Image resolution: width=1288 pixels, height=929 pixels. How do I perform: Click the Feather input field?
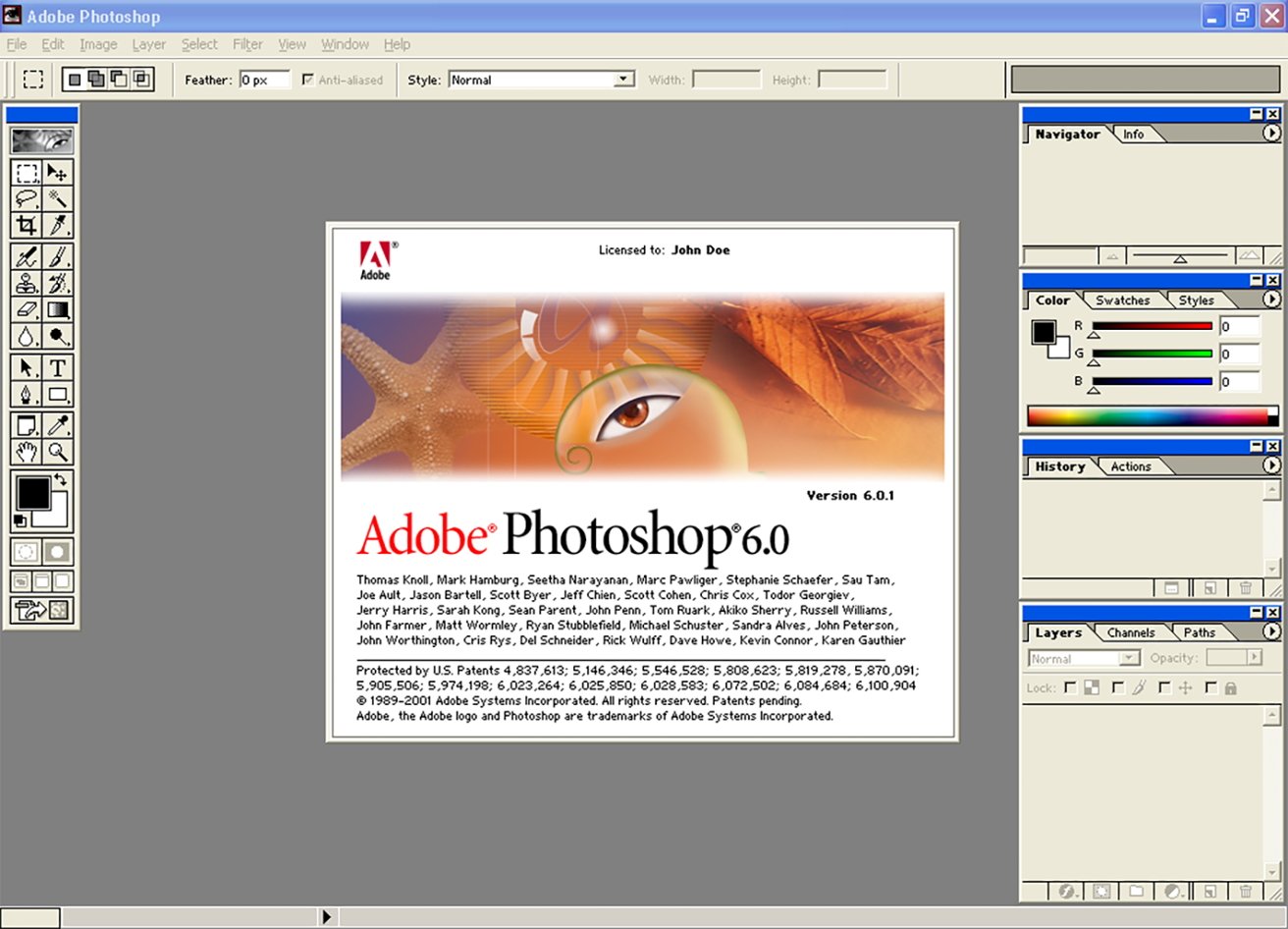point(263,80)
